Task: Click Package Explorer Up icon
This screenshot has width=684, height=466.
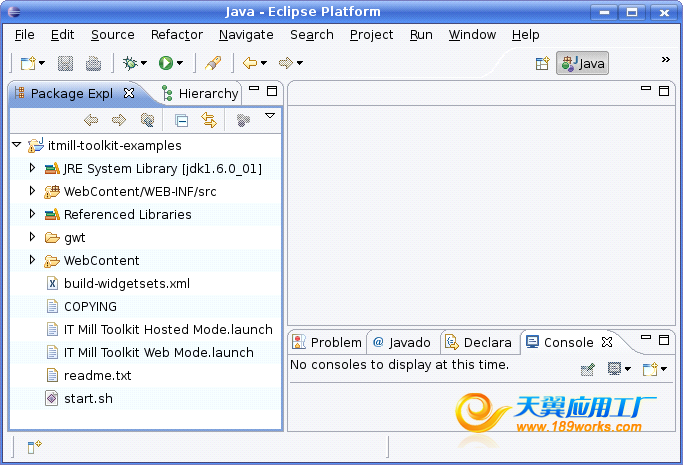Action: tap(147, 120)
